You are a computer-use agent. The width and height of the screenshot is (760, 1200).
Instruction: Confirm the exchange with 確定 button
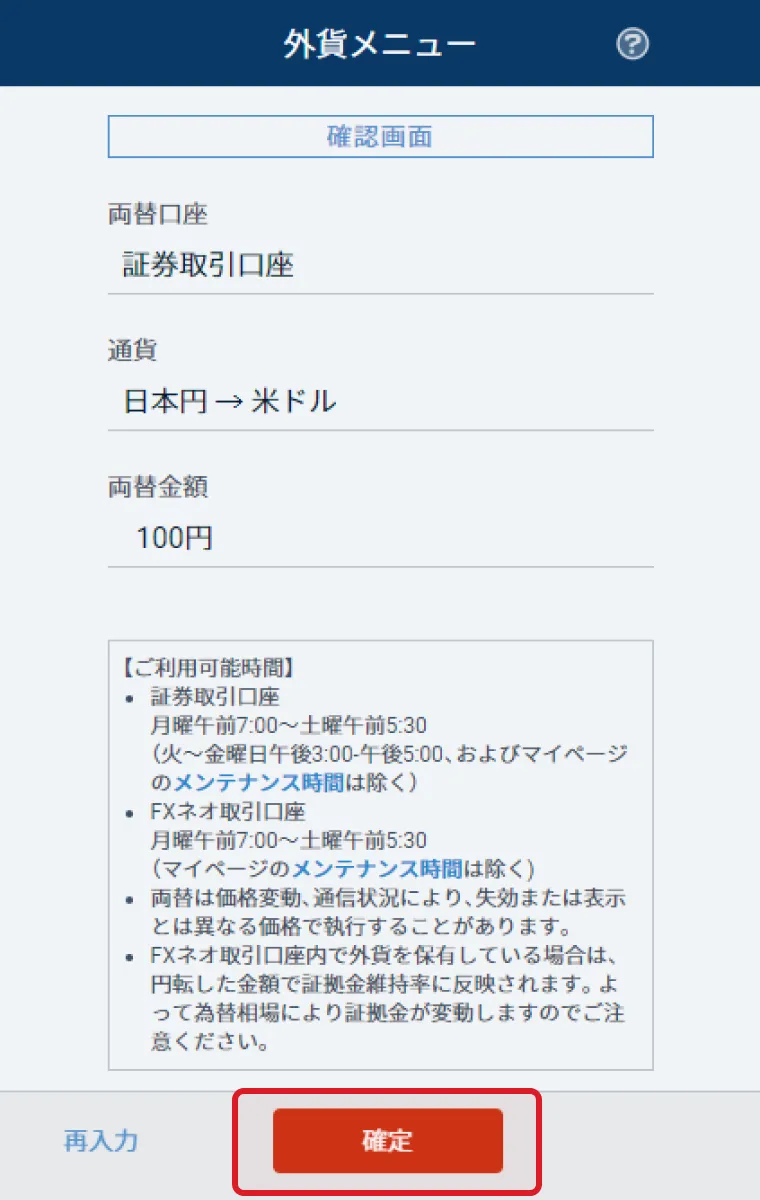coord(388,1141)
